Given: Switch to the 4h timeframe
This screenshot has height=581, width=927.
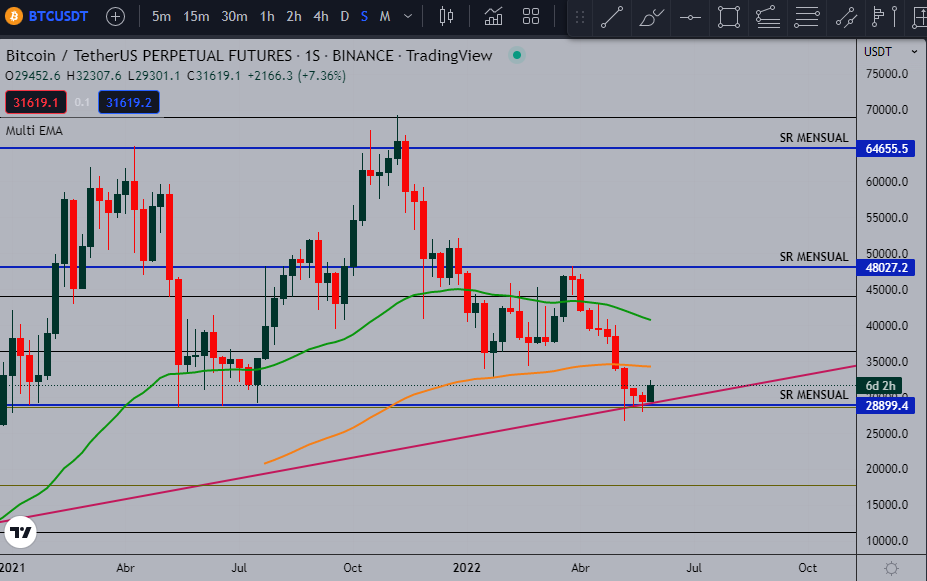Looking at the screenshot, I should [320, 17].
